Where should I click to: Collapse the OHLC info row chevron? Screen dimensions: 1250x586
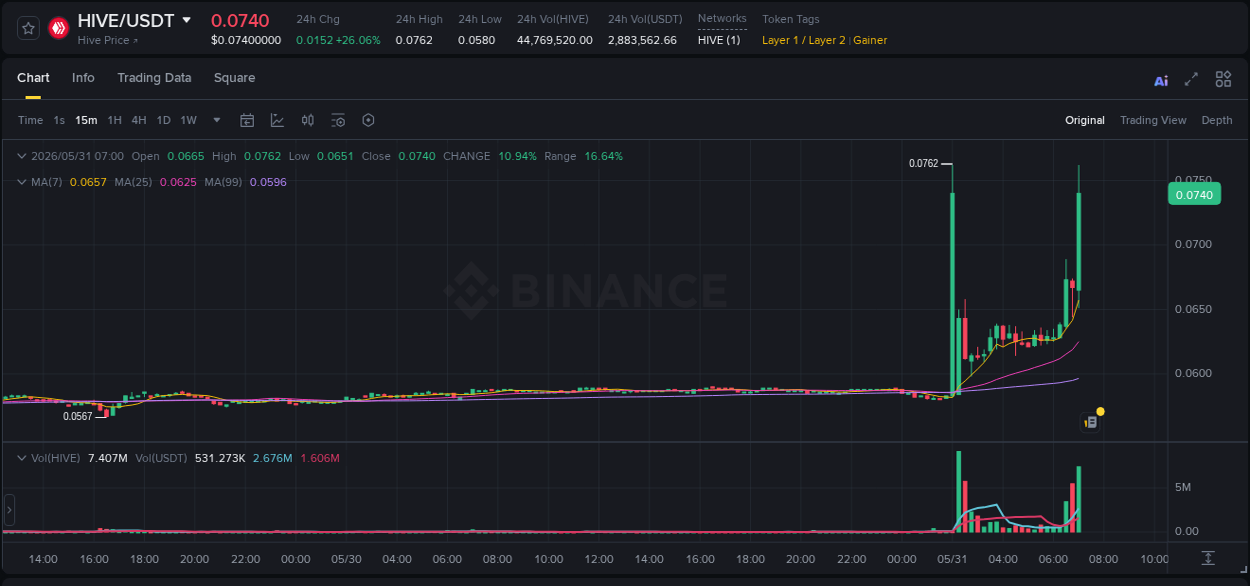(22, 156)
